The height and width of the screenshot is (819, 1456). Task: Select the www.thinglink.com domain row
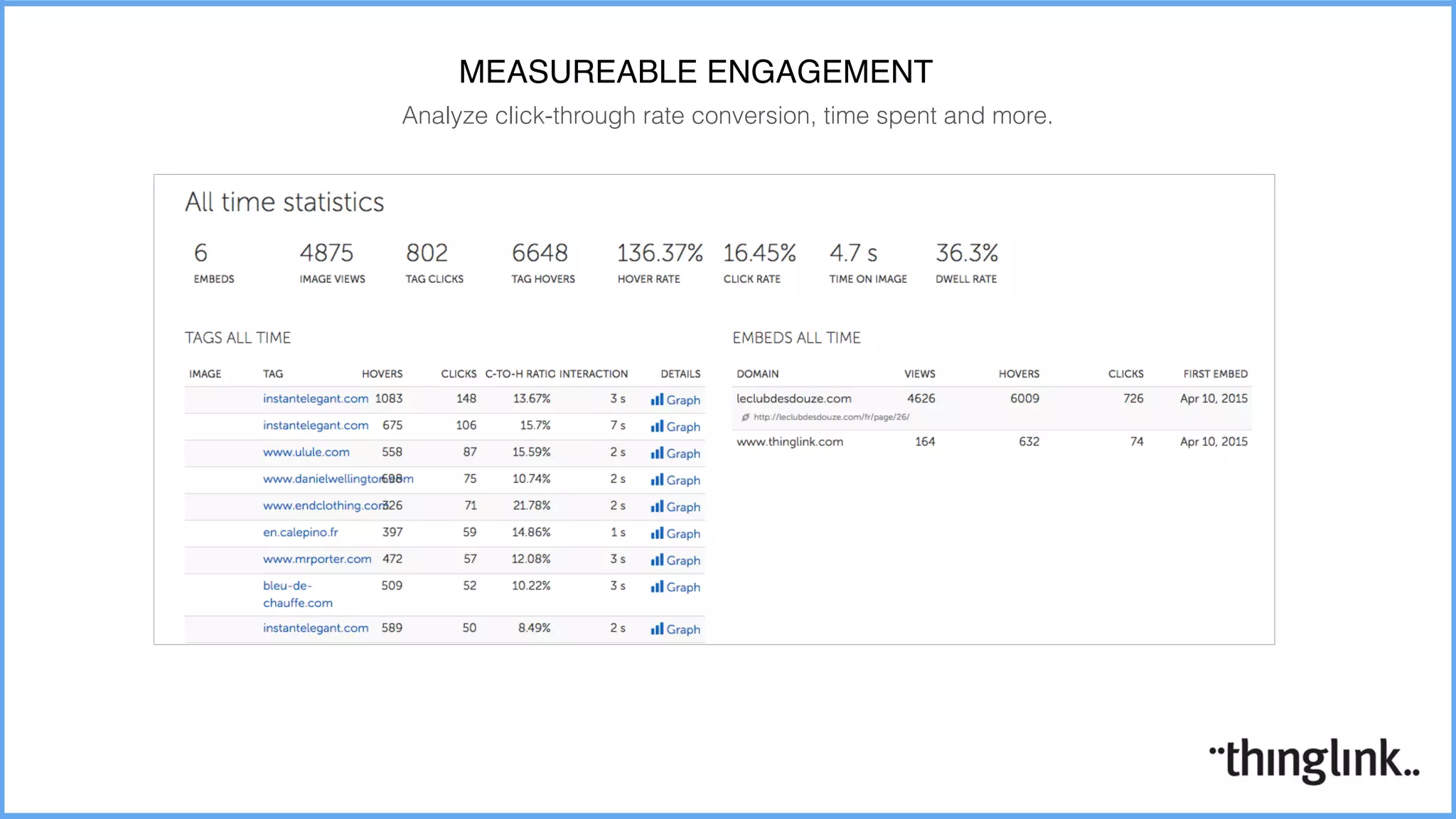789,441
